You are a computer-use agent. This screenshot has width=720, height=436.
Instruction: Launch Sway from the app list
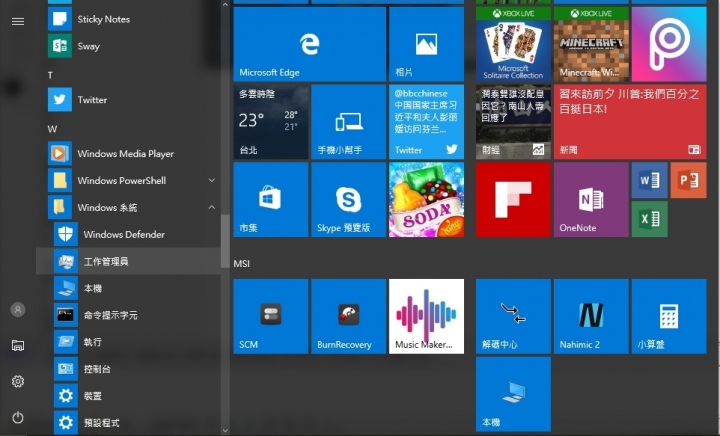click(129, 46)
